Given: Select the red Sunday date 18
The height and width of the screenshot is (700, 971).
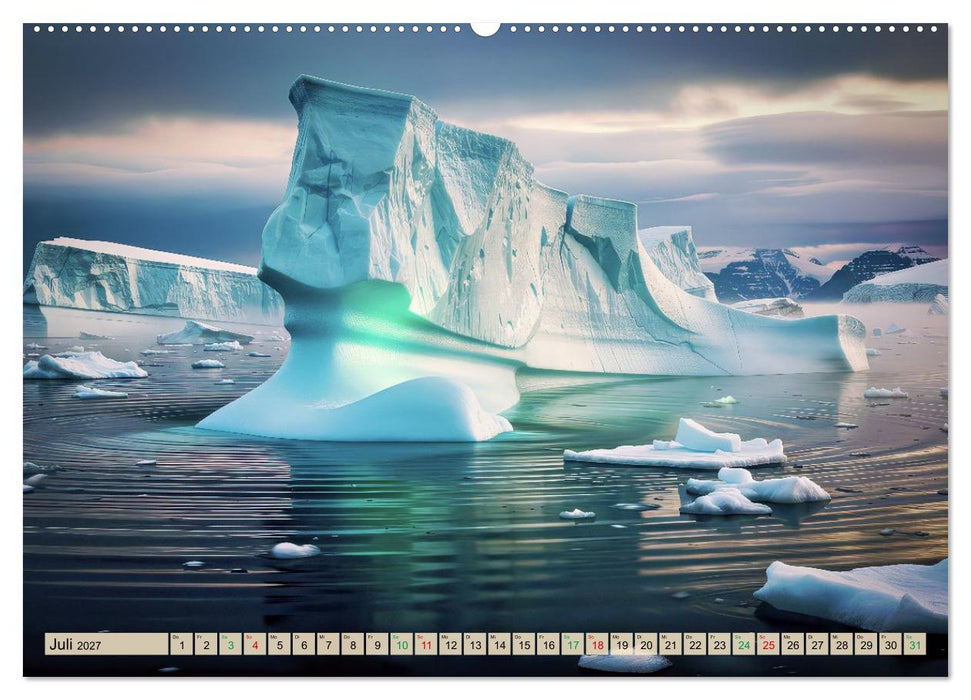Looking at the screenshot, I should (598, 644).
